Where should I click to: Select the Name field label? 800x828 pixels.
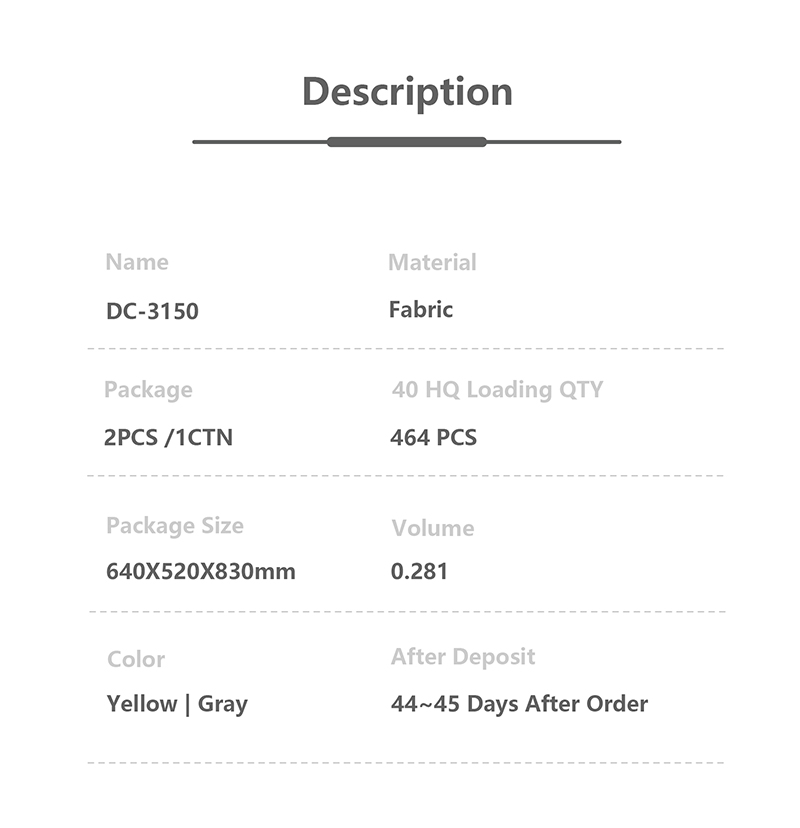pyautogui.click(x=137, y=262)
